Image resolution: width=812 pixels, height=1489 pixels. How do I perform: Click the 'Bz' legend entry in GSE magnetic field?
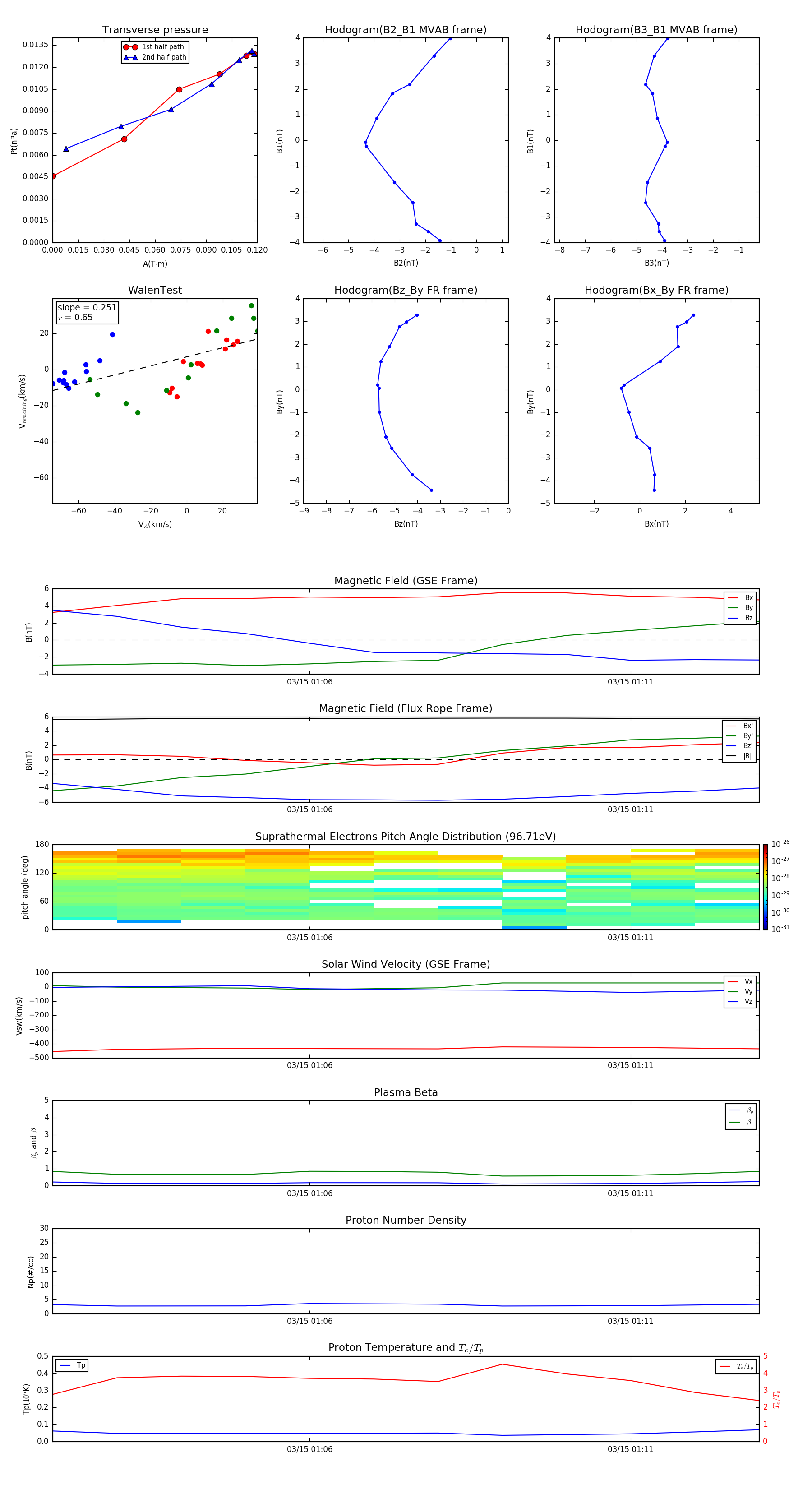(740, 618)
